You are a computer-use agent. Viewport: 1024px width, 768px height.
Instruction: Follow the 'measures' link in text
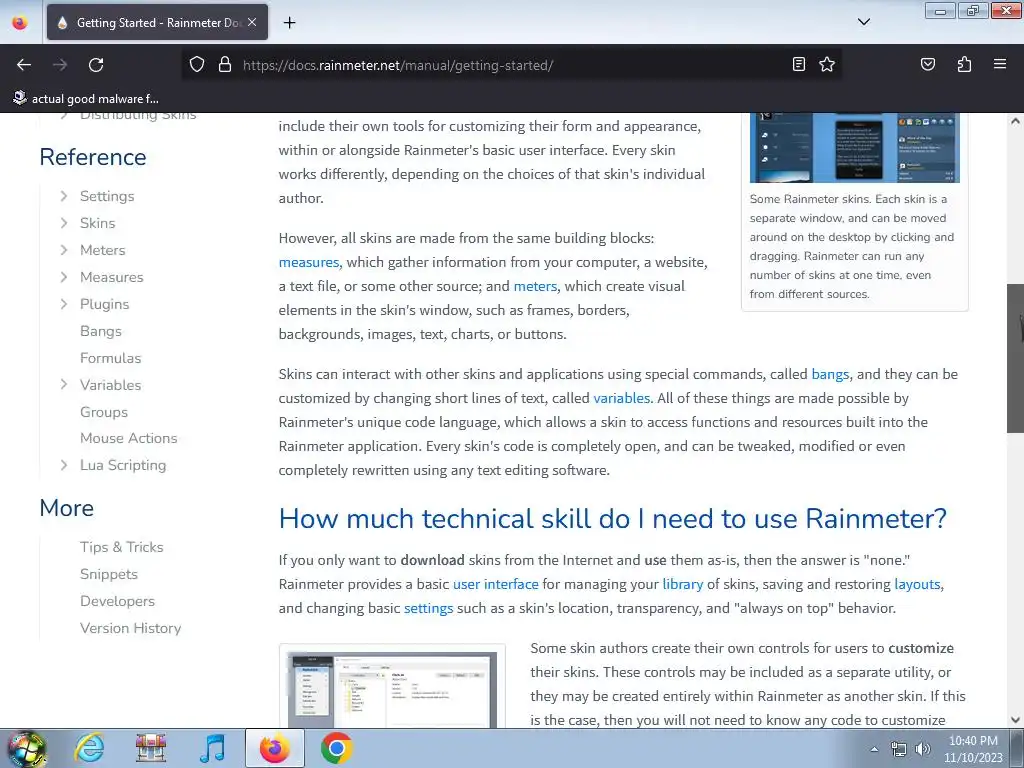pos(309,262)
